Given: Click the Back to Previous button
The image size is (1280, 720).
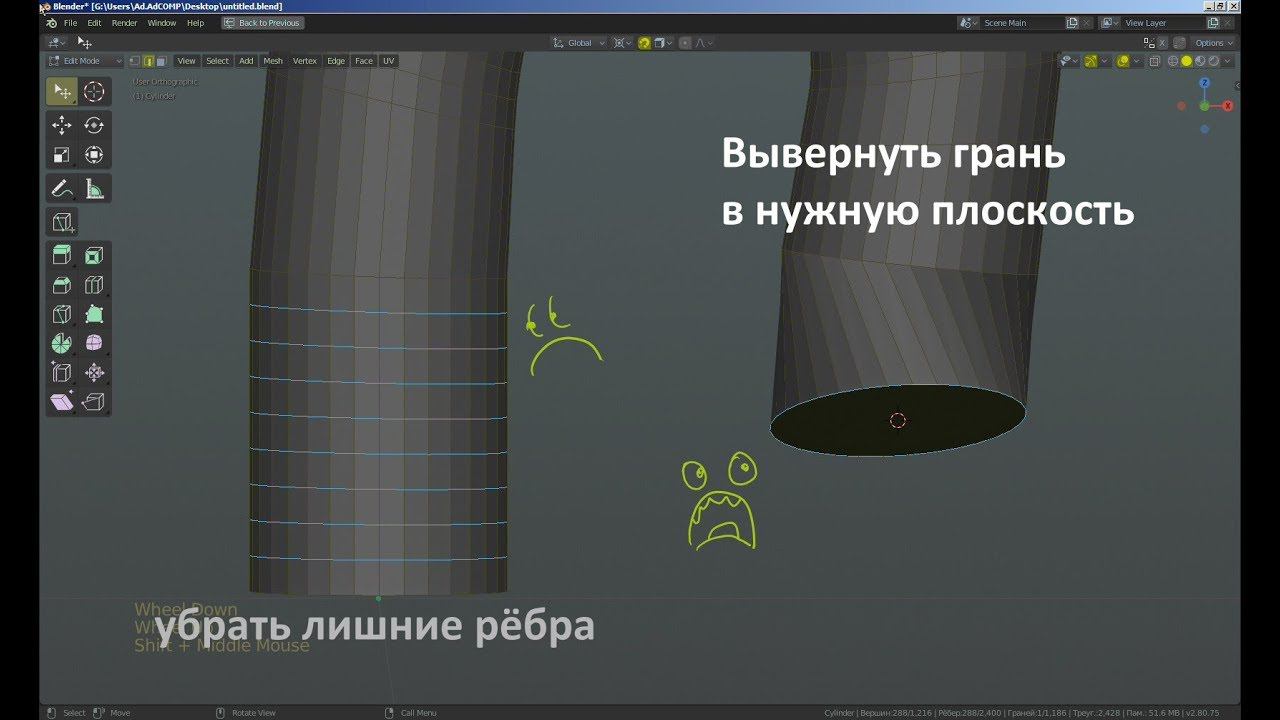Looking at the screenshot, I should point(263,23).
